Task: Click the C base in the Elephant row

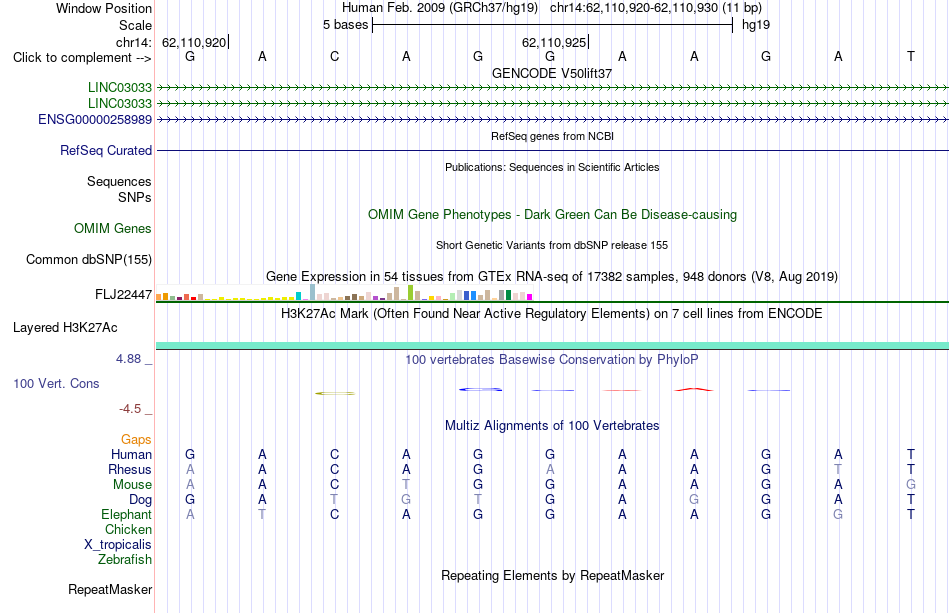Action: pyautogui.click(x=334, y=514)
